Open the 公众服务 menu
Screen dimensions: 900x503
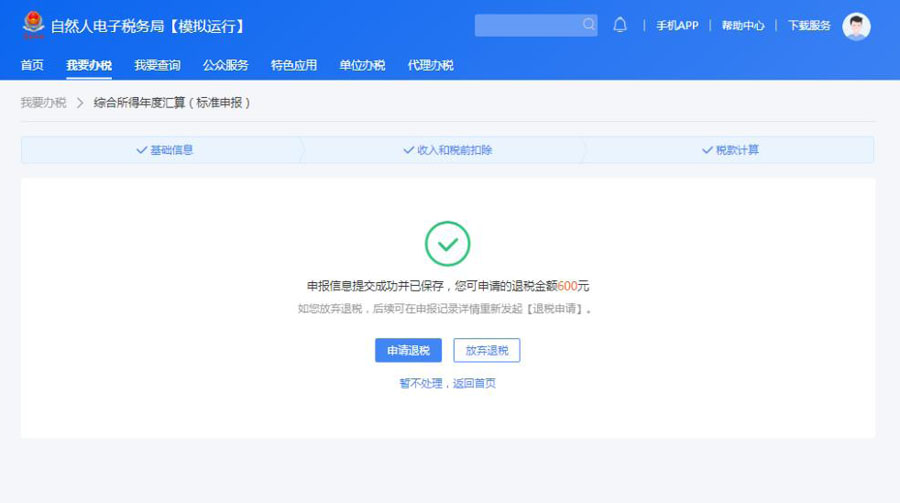pyautogui.click(x=225, y=65)
